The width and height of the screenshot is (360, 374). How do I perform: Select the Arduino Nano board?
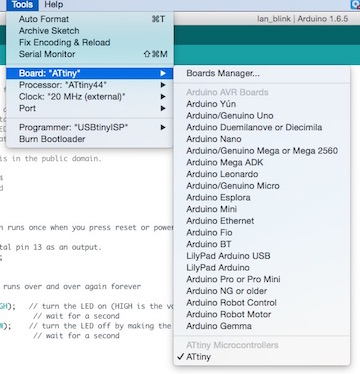pos(262,139)
